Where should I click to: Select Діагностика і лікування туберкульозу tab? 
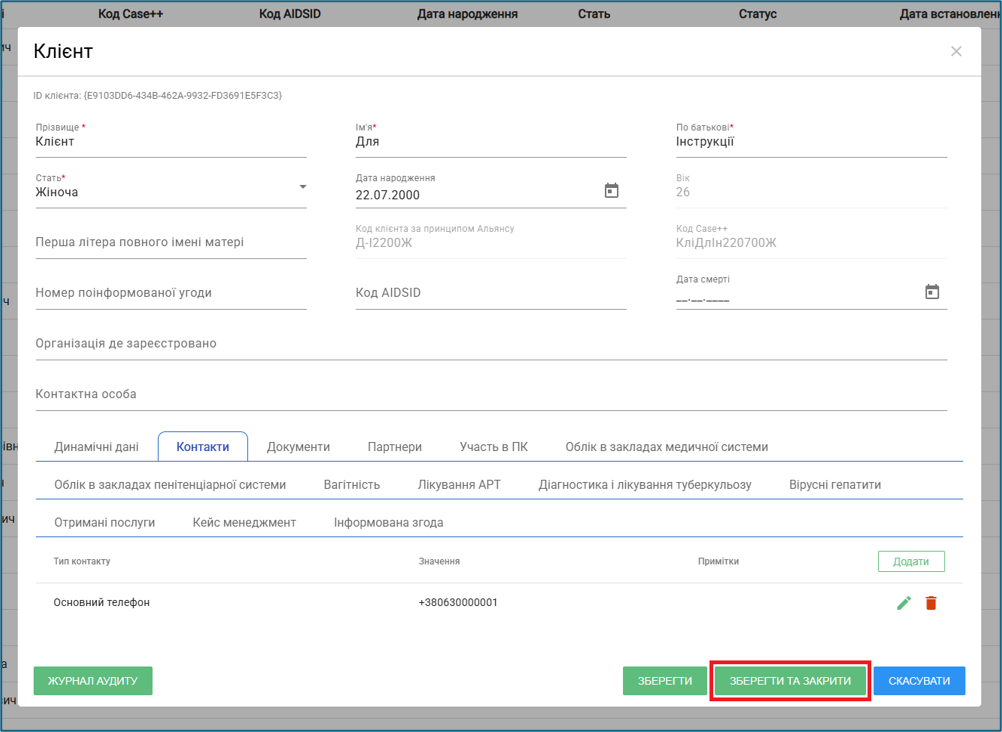point(645,485)
